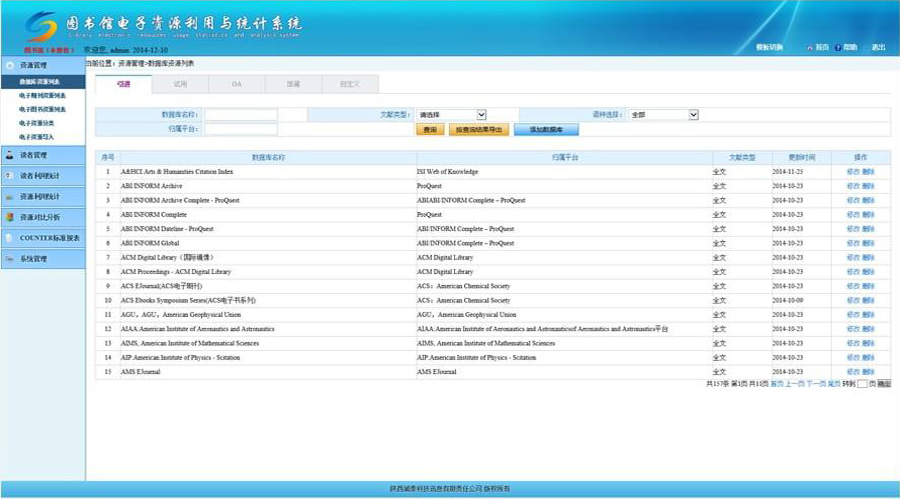
Task: Click 删除 for A&HCI Arts & Humanities row
Action: (868, 172)
